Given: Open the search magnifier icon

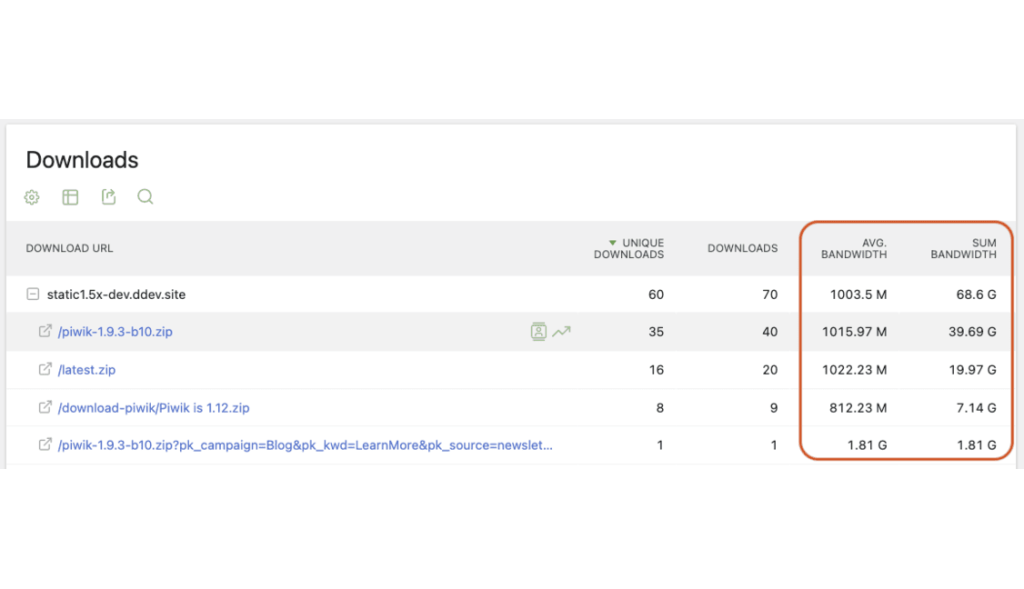Looking at the screenshot, I should pos(145,197).
